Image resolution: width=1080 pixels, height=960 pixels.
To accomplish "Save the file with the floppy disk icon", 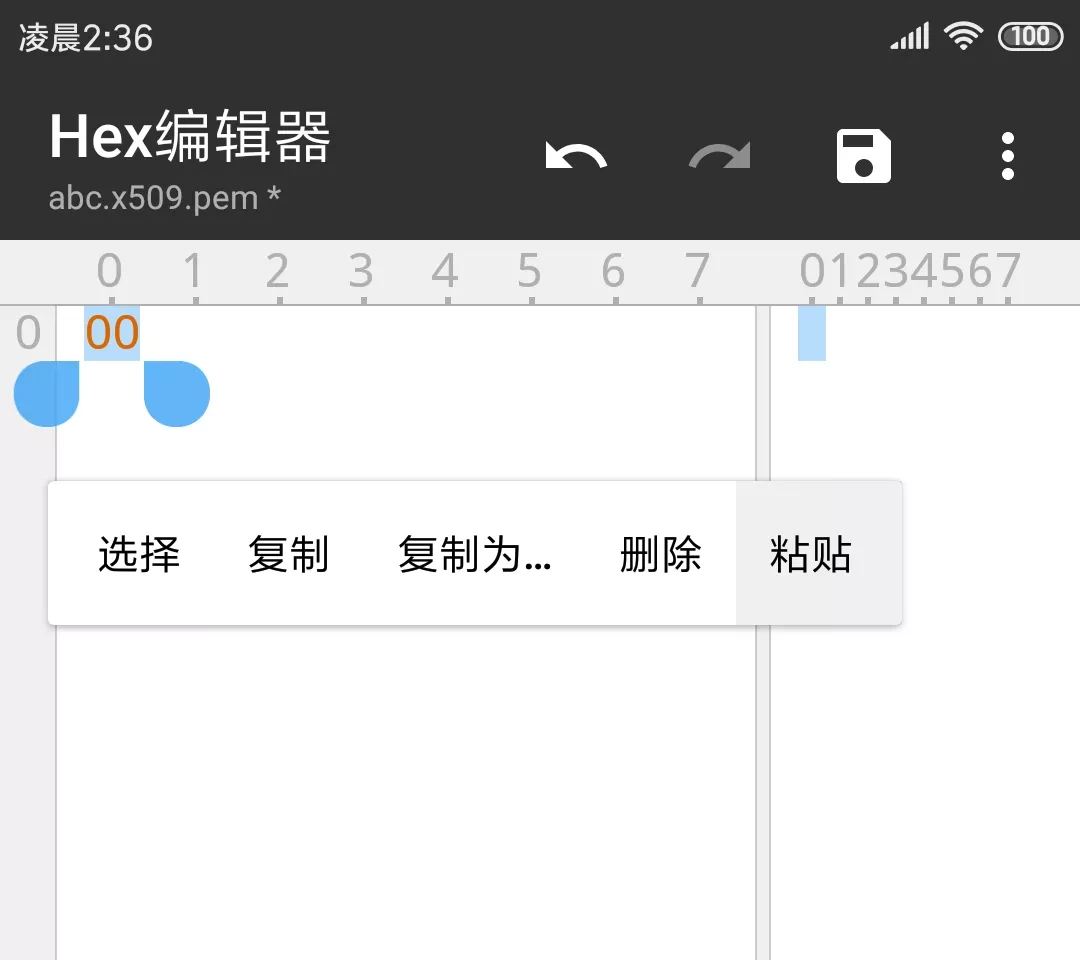I will 864,157.
